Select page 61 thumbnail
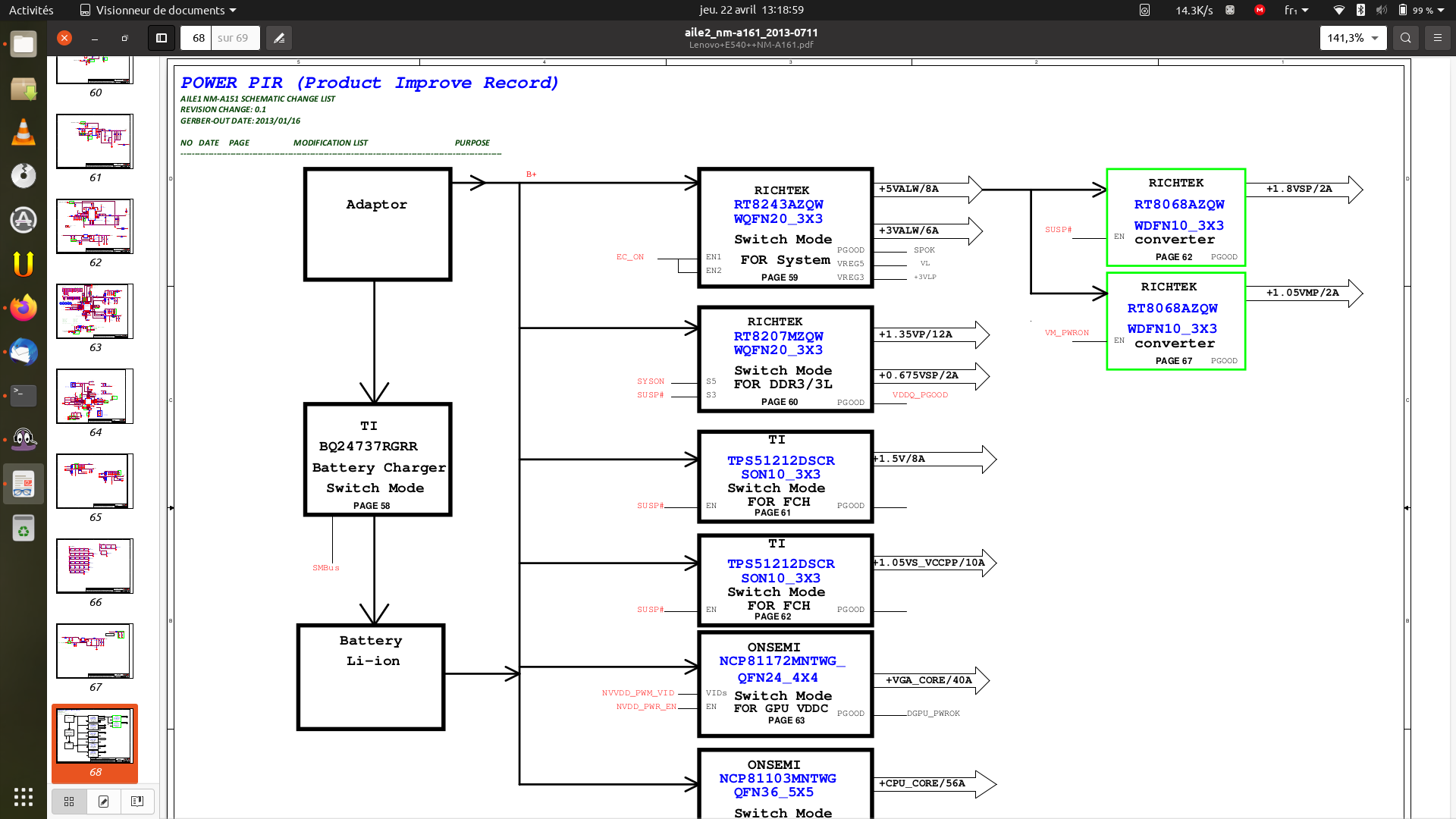The height and width of the screenshot is (819, 1456). (x=95, y=141)
